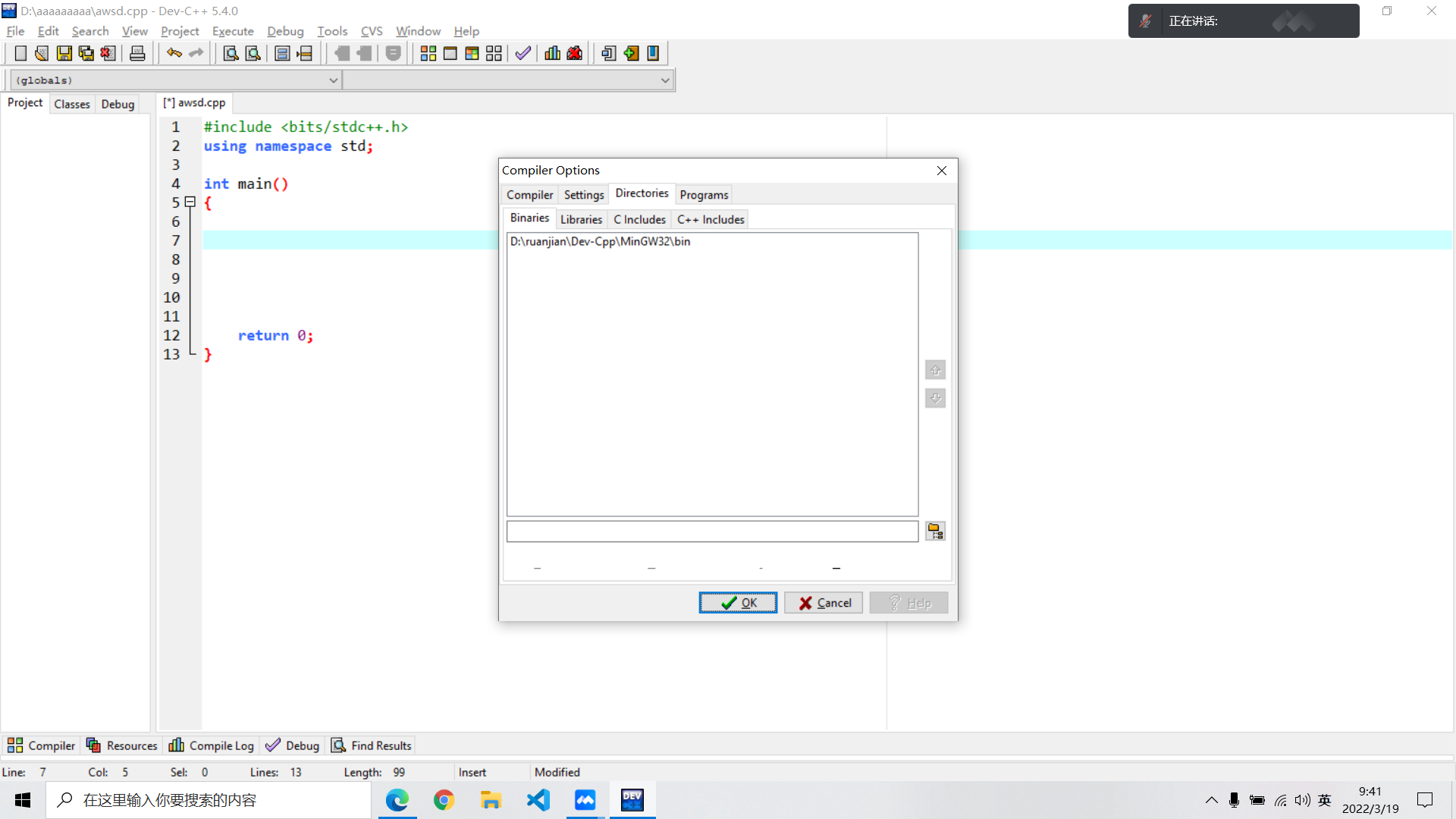Screen dimensions: 1456x819
Task: Browse for a directory using folder icon
Action: point(935,531)
